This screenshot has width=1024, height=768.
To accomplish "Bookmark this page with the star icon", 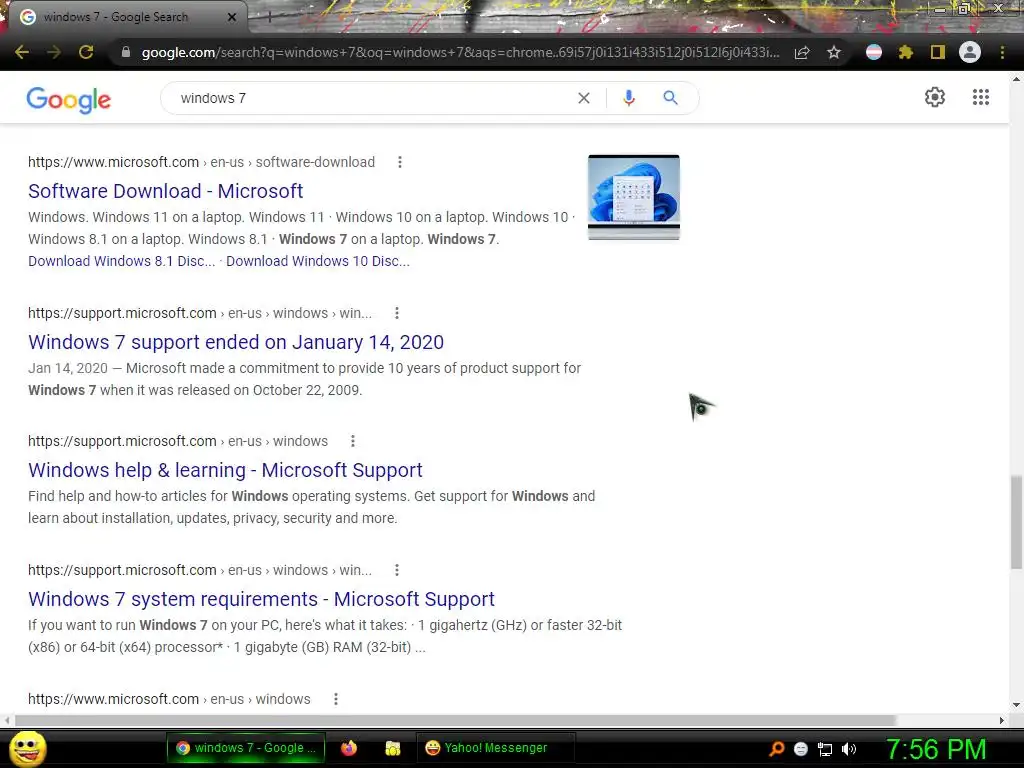I will click(834, 52).
